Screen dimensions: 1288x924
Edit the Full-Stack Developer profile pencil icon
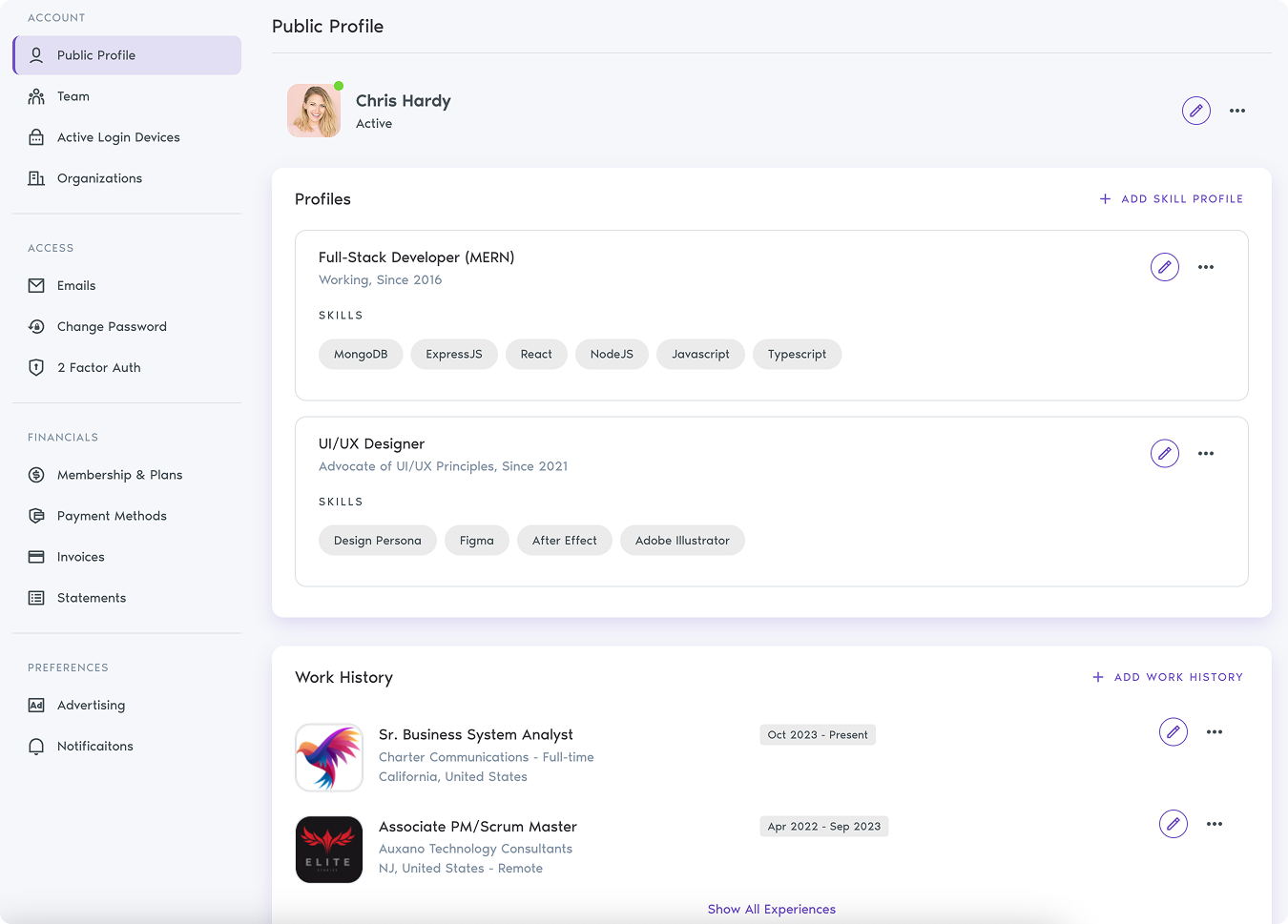(1165, 267)
